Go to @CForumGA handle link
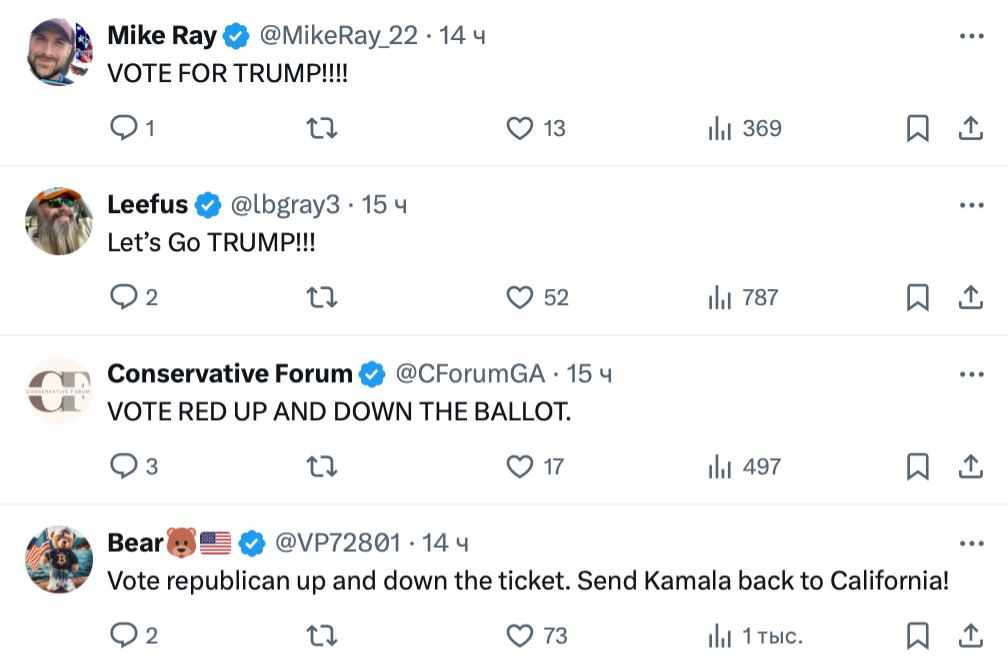Viewport: 1008px width, 666px height. [470, 374]
